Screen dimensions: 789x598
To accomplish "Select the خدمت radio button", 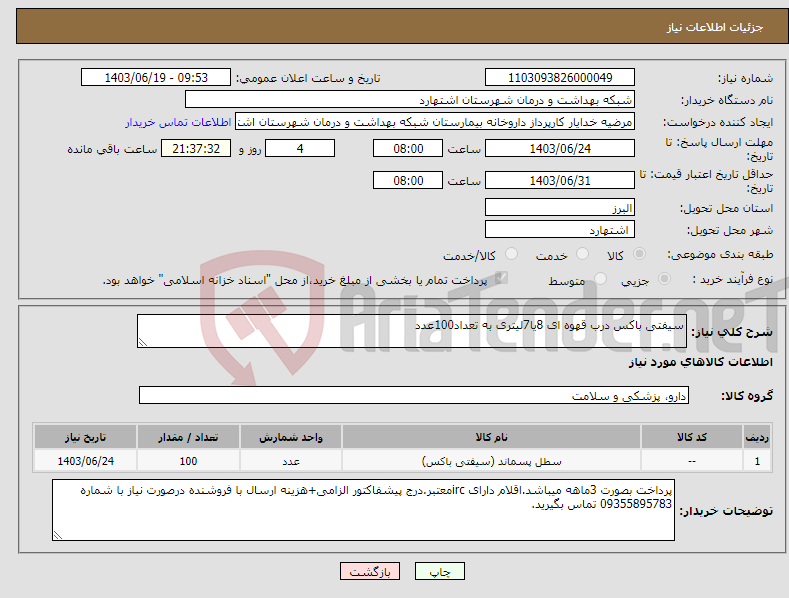I will point(582,254).
